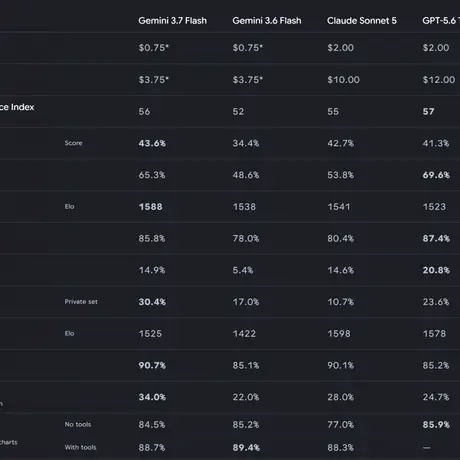
Task: Click the No tools sub-label
Action: pos(78,424)
